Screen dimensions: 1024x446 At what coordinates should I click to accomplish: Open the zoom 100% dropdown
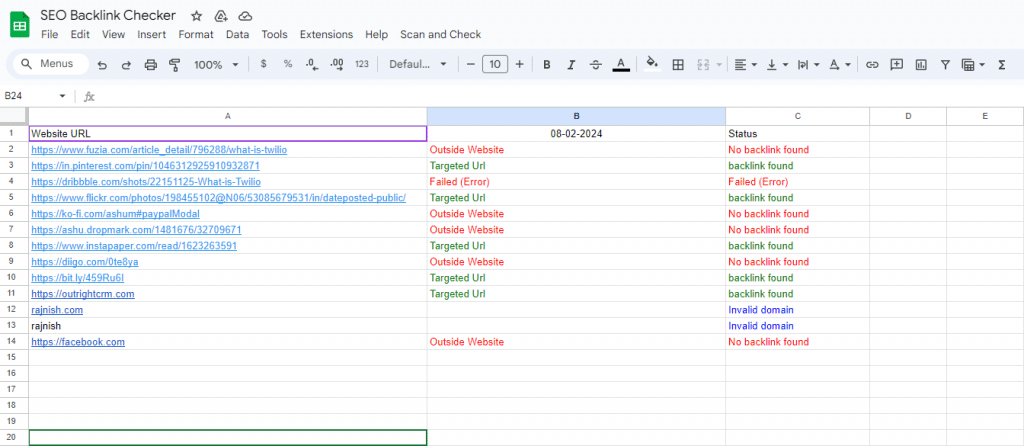pyautogui.click(x=217, y=65)
